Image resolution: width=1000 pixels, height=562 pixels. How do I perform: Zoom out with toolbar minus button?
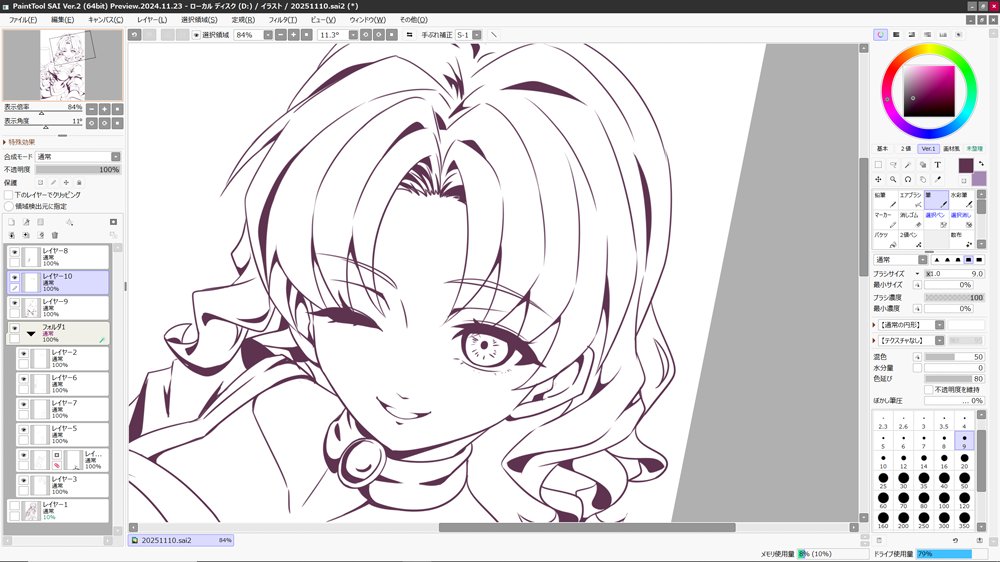tap(281, 34)
